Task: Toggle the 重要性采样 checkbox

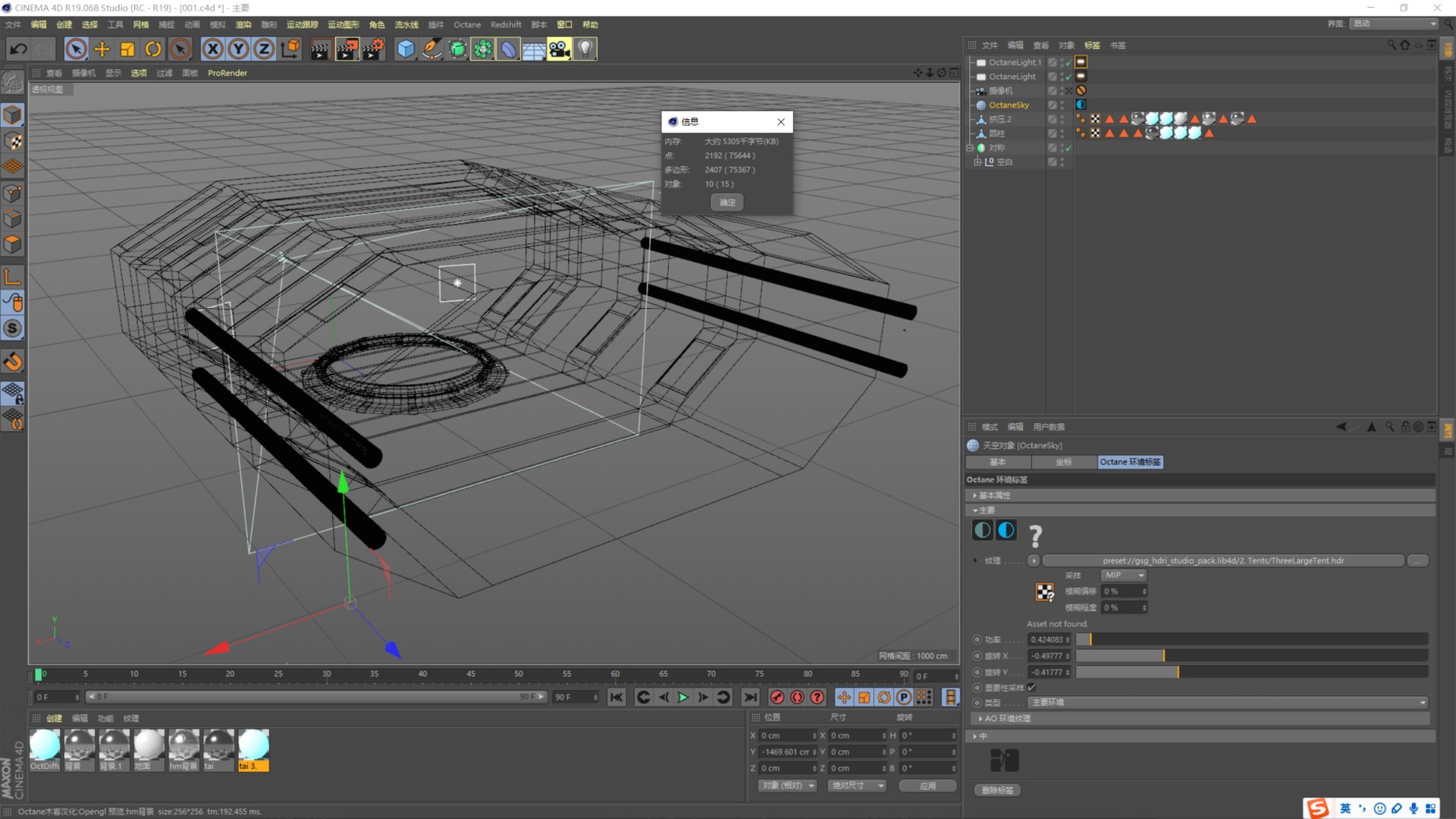Action: point(1031,688)
